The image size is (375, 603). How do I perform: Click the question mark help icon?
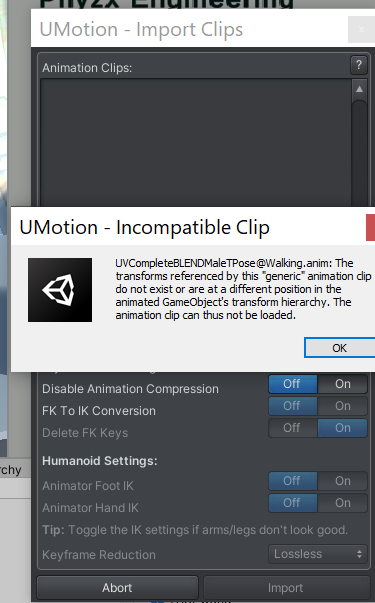(x=358, y=65)
